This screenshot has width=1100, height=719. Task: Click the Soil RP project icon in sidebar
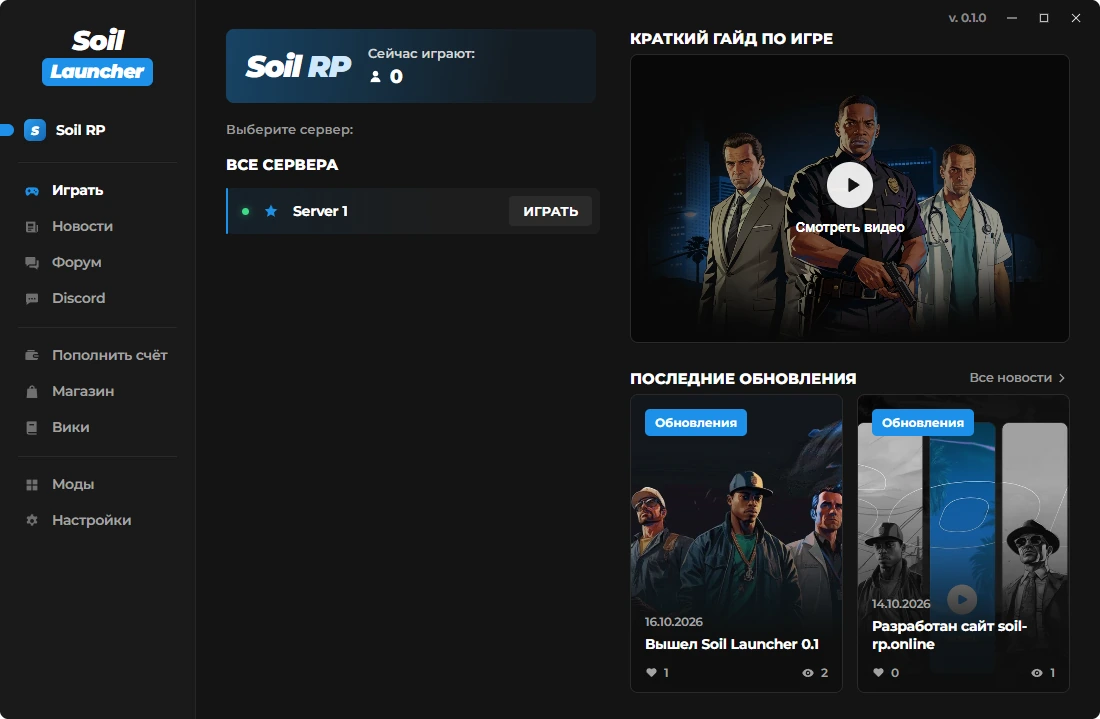(x=35, y=130)
